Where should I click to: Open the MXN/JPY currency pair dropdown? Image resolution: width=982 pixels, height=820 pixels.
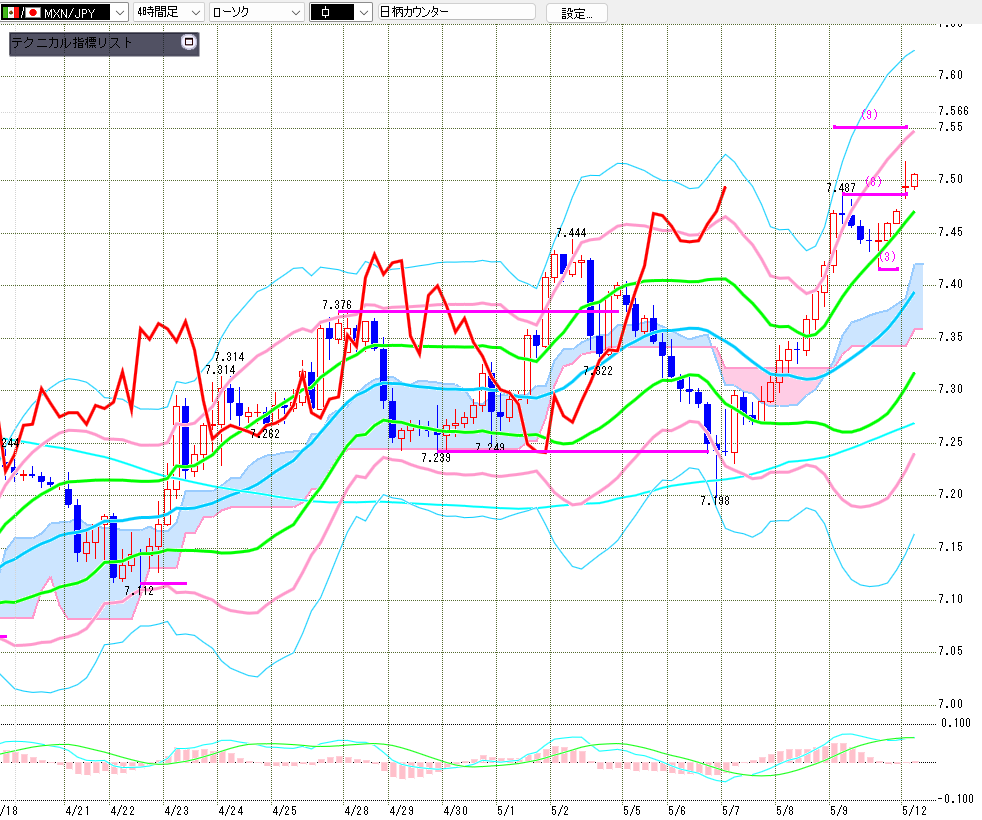(x=118, y=13)
